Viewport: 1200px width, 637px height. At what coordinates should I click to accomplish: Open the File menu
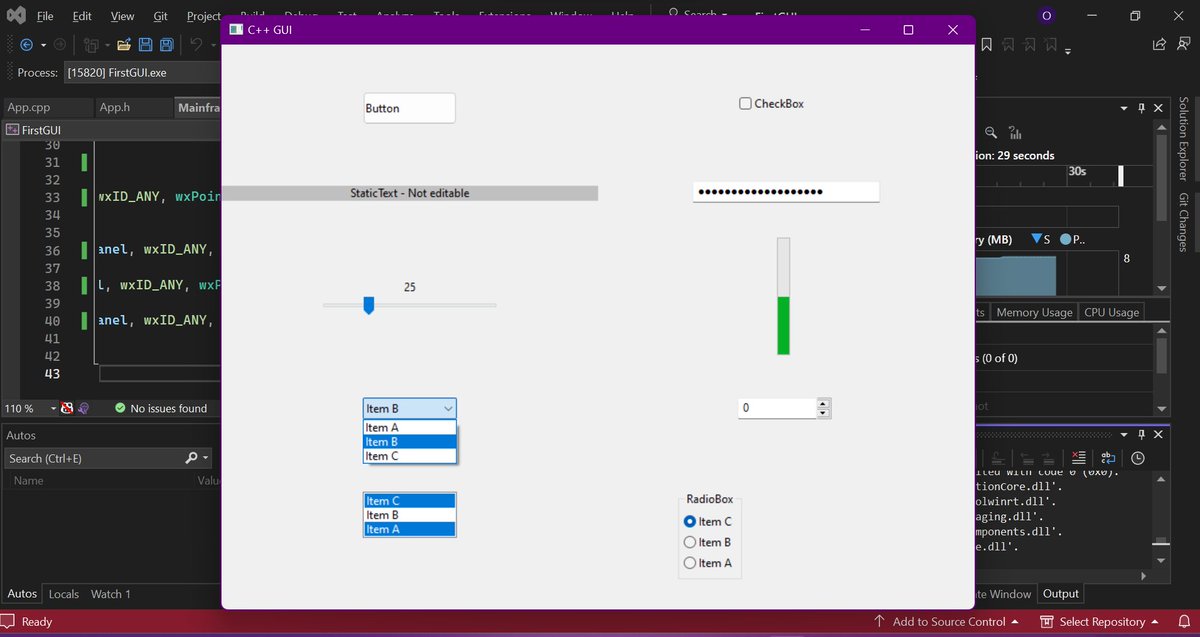point(45,16)
